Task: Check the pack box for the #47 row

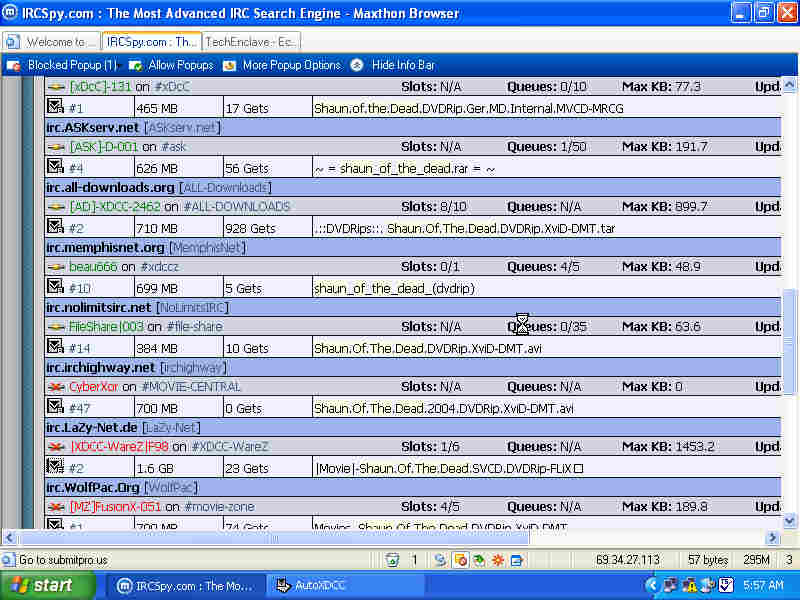Action: [55, 406]
